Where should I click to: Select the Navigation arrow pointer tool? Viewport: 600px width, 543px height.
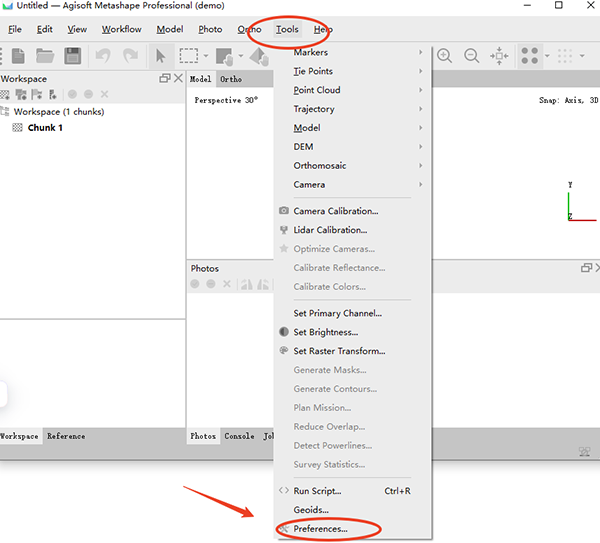click(161, 56)
